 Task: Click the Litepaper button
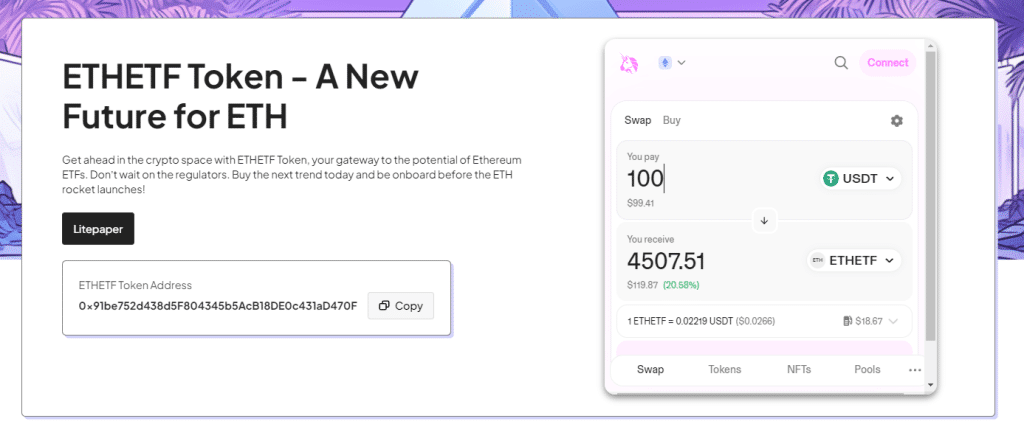pyautogui.click(x=98, y=228)
